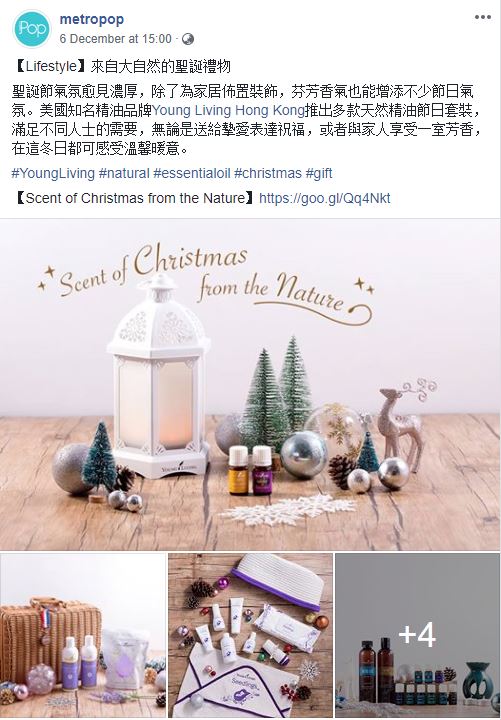
Task: Open the Seedlings baby products photo
Action: coord(250,636)
